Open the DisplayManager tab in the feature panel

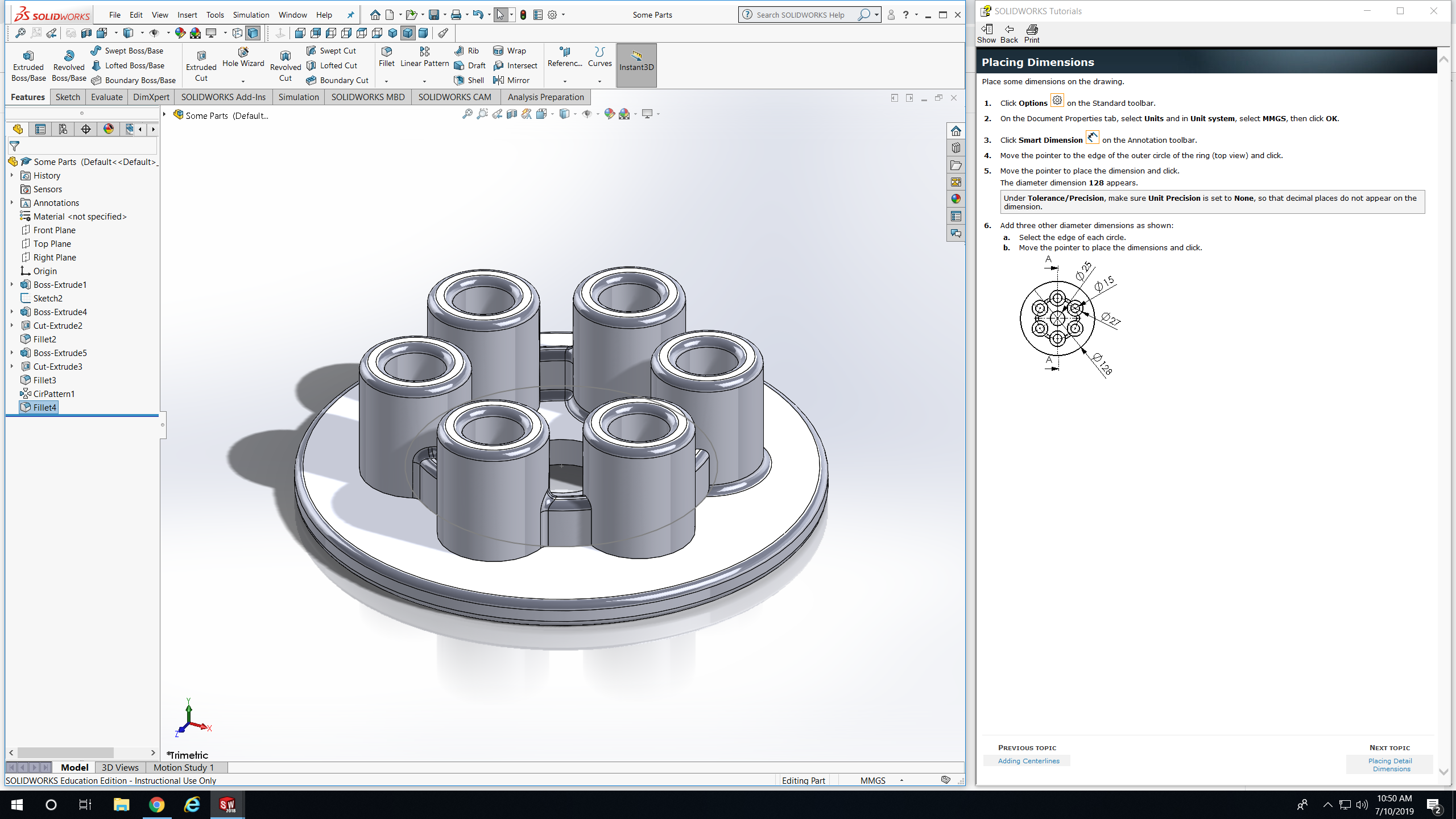pos(108,129)
